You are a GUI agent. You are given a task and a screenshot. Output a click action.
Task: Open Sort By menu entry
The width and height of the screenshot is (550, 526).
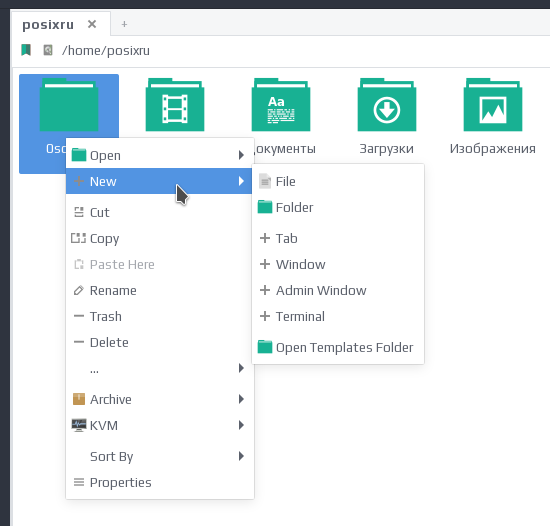click(x=159, y=456)
